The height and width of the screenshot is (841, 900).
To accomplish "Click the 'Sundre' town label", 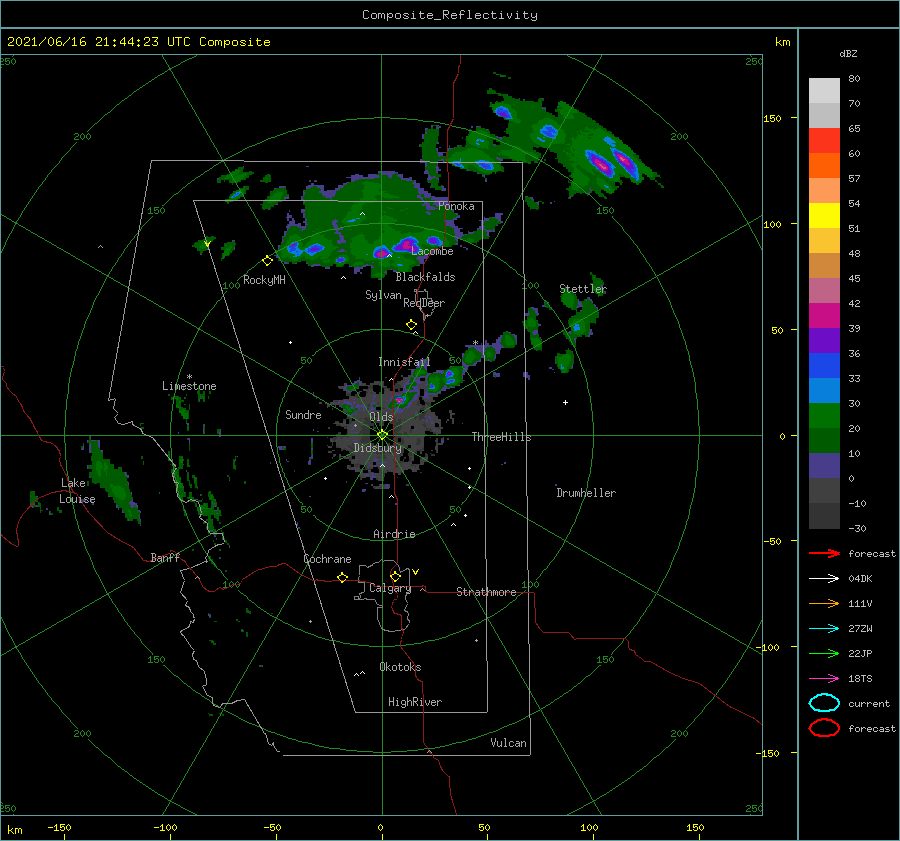I will 303,414.
